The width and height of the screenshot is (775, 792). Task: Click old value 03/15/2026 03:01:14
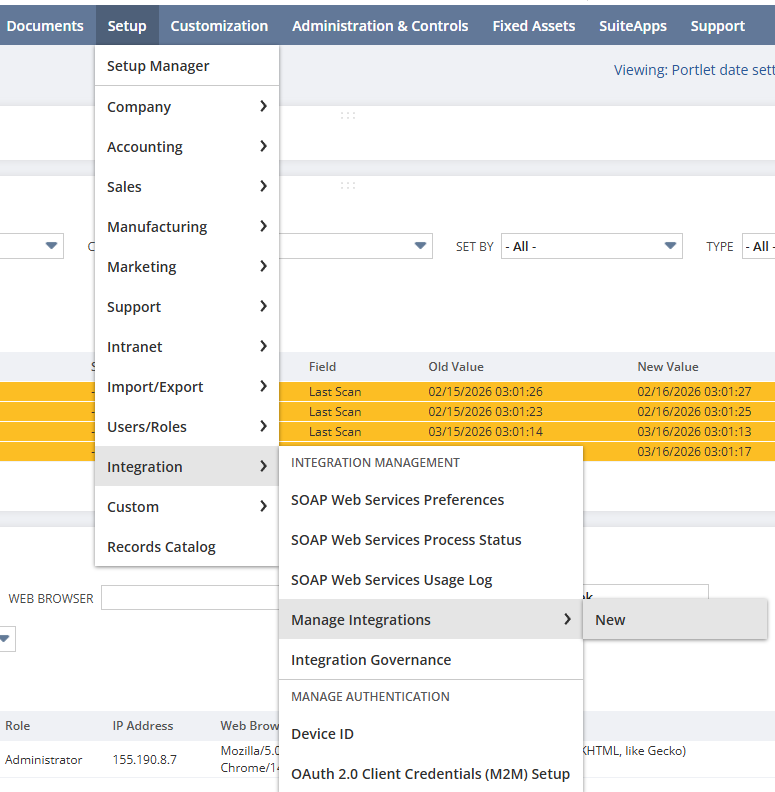coord(486,432)
